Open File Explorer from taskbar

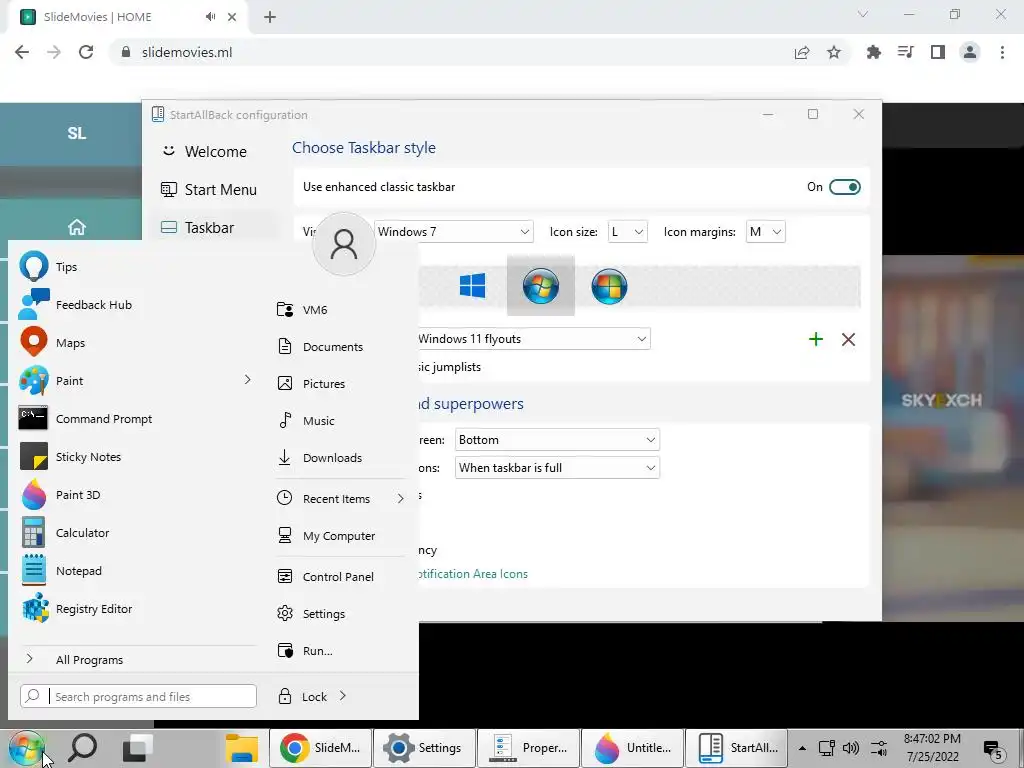click(x=242, y=748)
